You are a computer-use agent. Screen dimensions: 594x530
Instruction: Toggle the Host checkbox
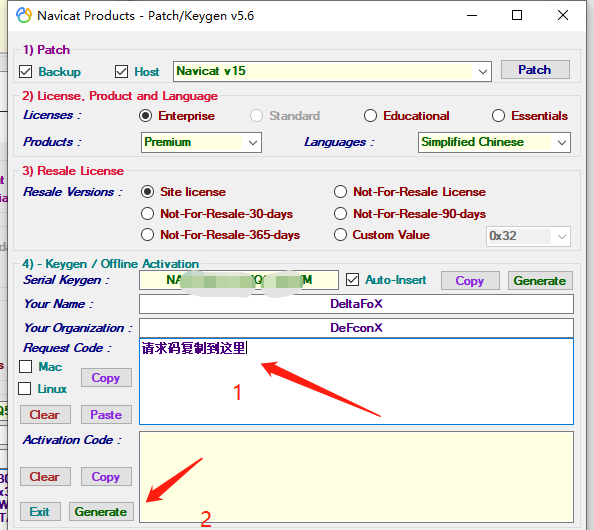[121, 71]
